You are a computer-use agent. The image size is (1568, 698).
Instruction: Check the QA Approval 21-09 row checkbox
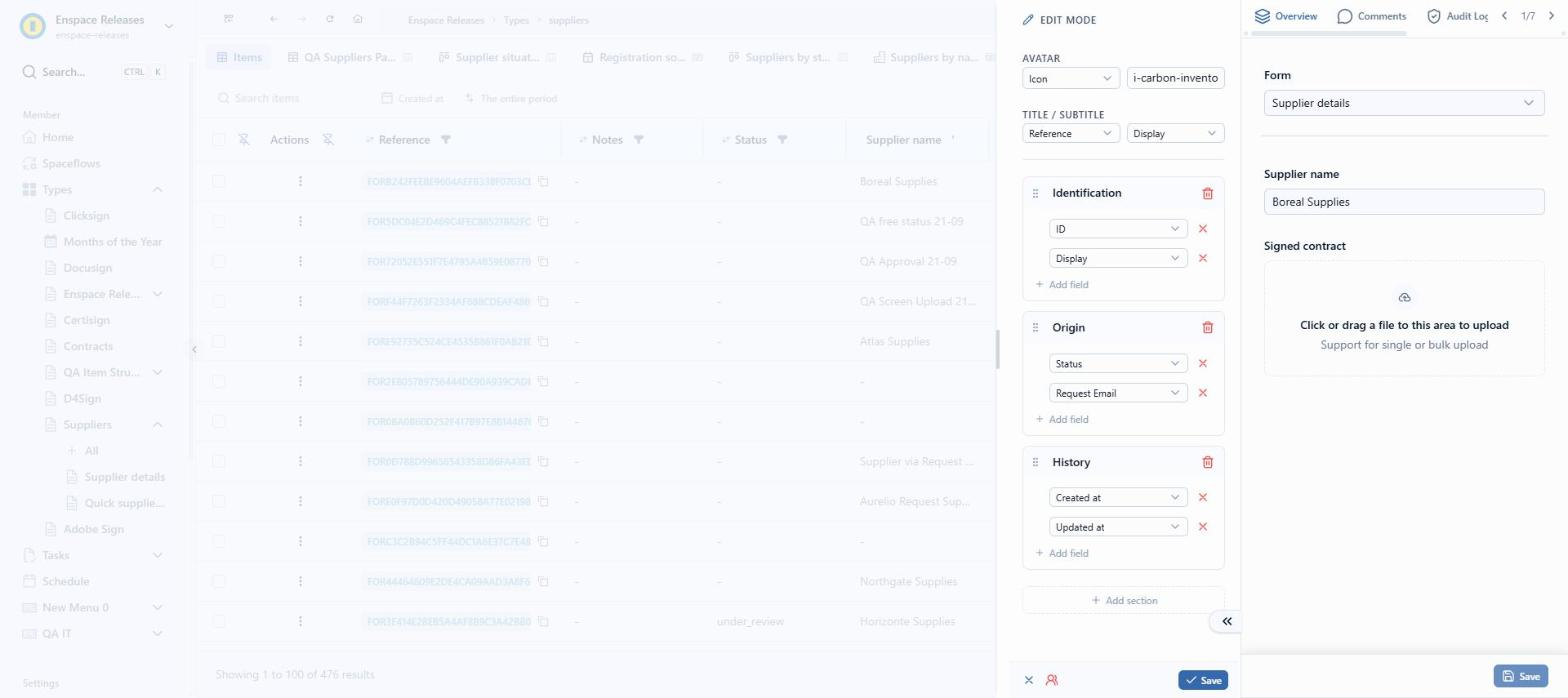pos(219,261)
